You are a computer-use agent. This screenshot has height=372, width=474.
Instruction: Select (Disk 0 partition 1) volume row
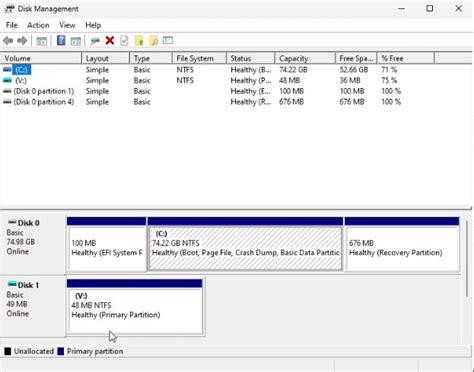(43, 91)
